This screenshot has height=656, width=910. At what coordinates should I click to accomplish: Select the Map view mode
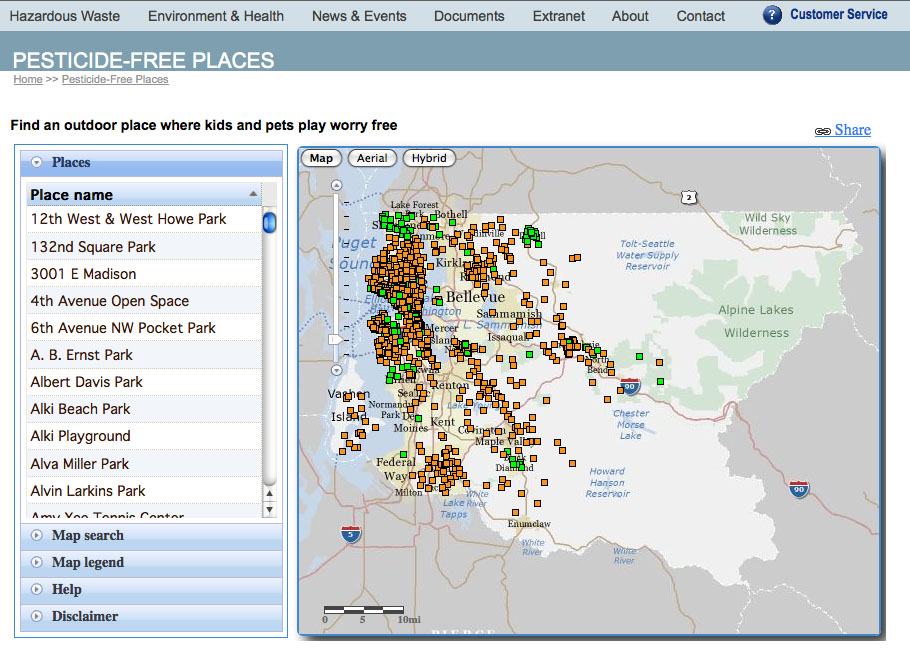(321, 158)
